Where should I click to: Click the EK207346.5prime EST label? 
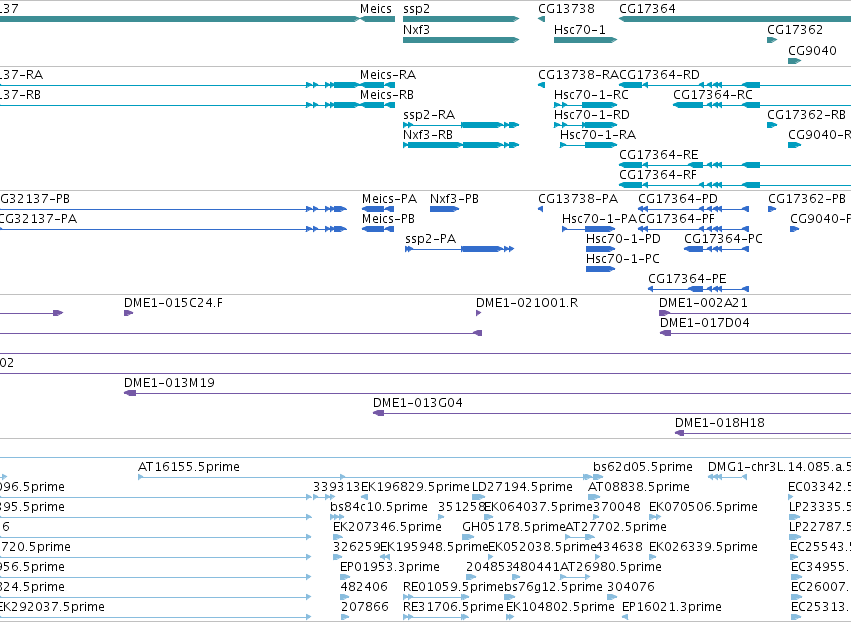click(387, 527)
